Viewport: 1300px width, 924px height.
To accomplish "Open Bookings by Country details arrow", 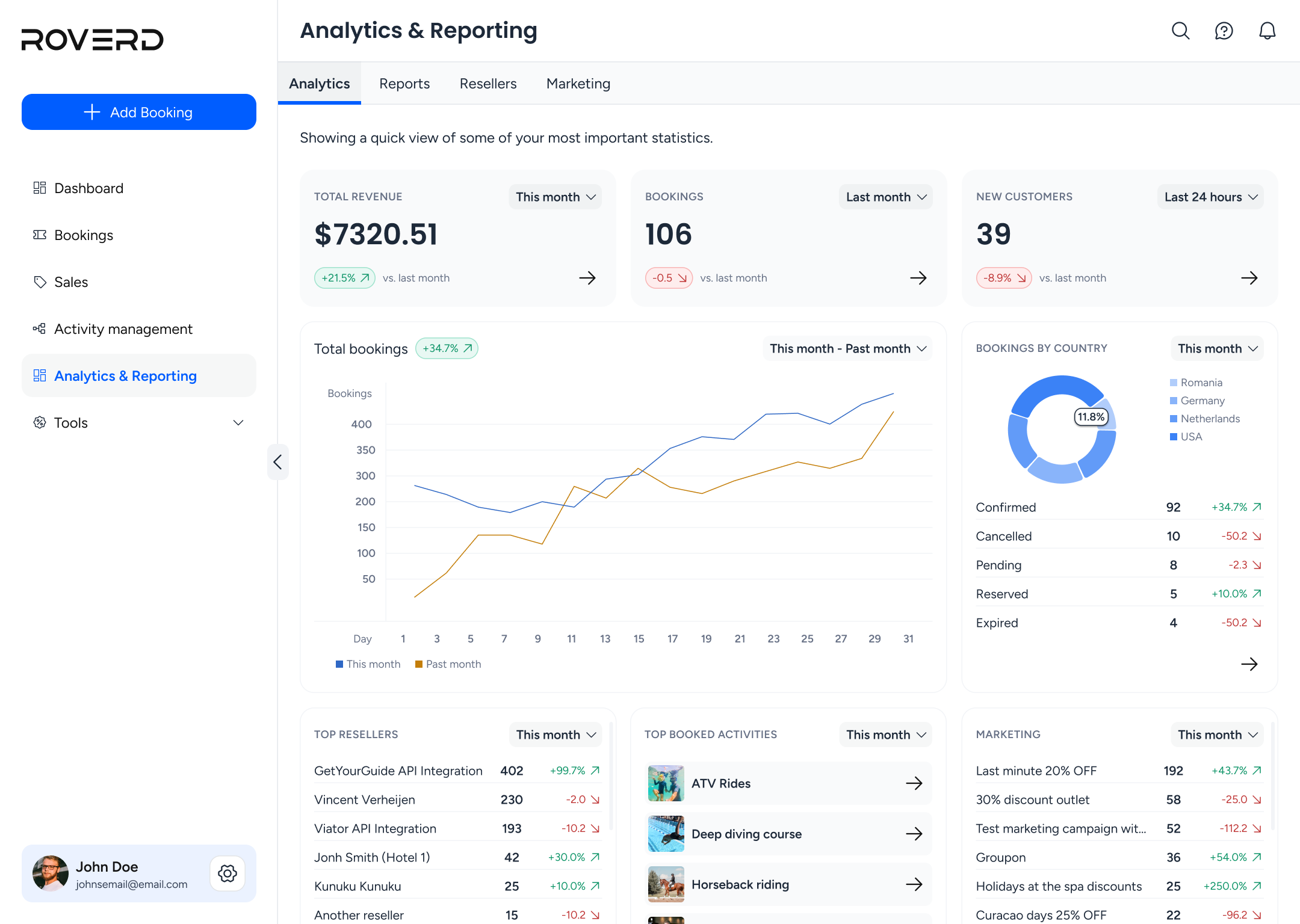I will pos(1249,664).
